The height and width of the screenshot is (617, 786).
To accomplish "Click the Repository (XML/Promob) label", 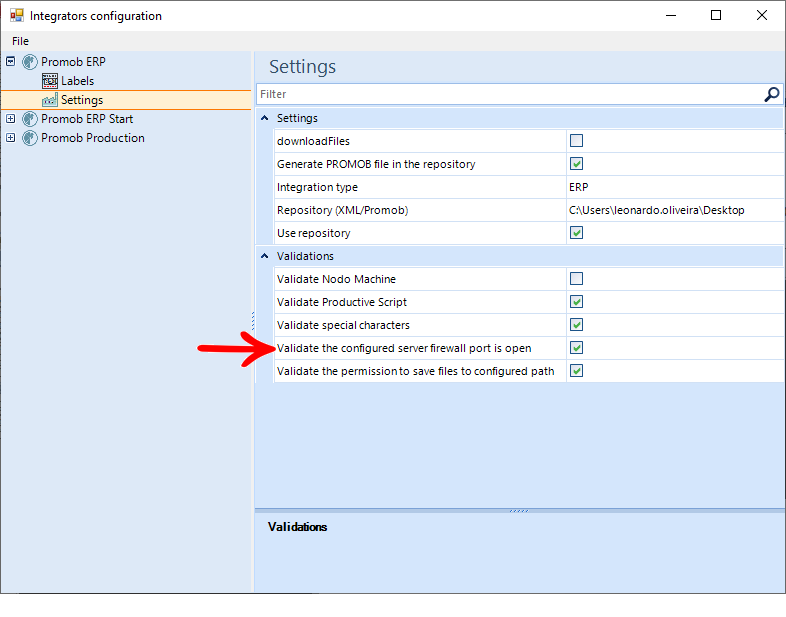I will click(x=342, y=211).
